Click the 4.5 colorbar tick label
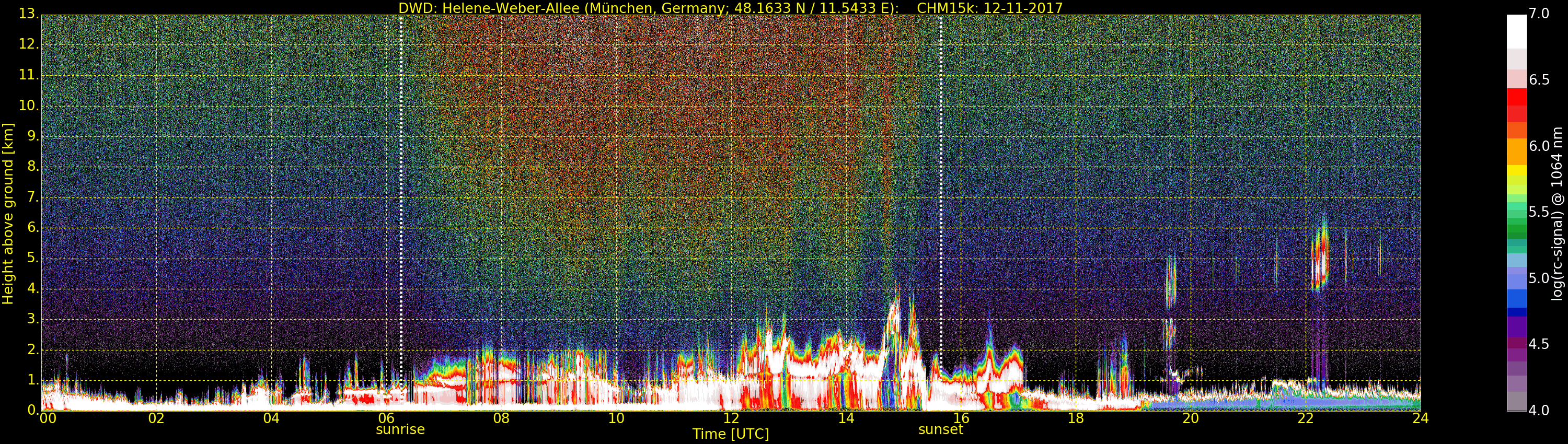1568x444 pixels. pyautogui.click(x=1539, y=344)
